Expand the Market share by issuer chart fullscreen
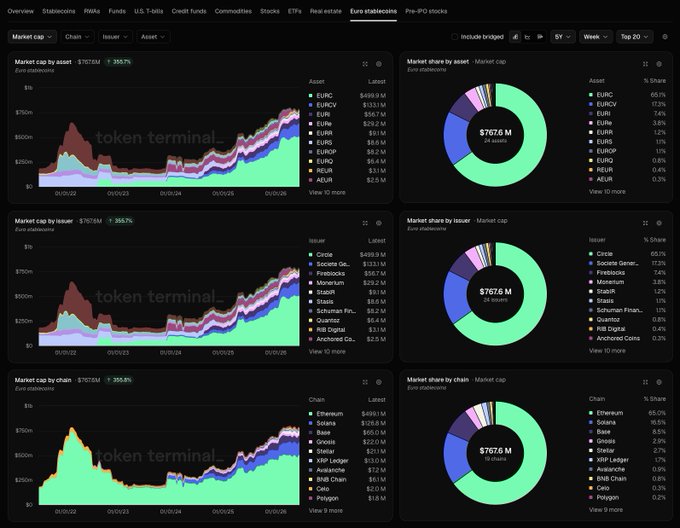The image size is (680, 528). coord(645,223)
